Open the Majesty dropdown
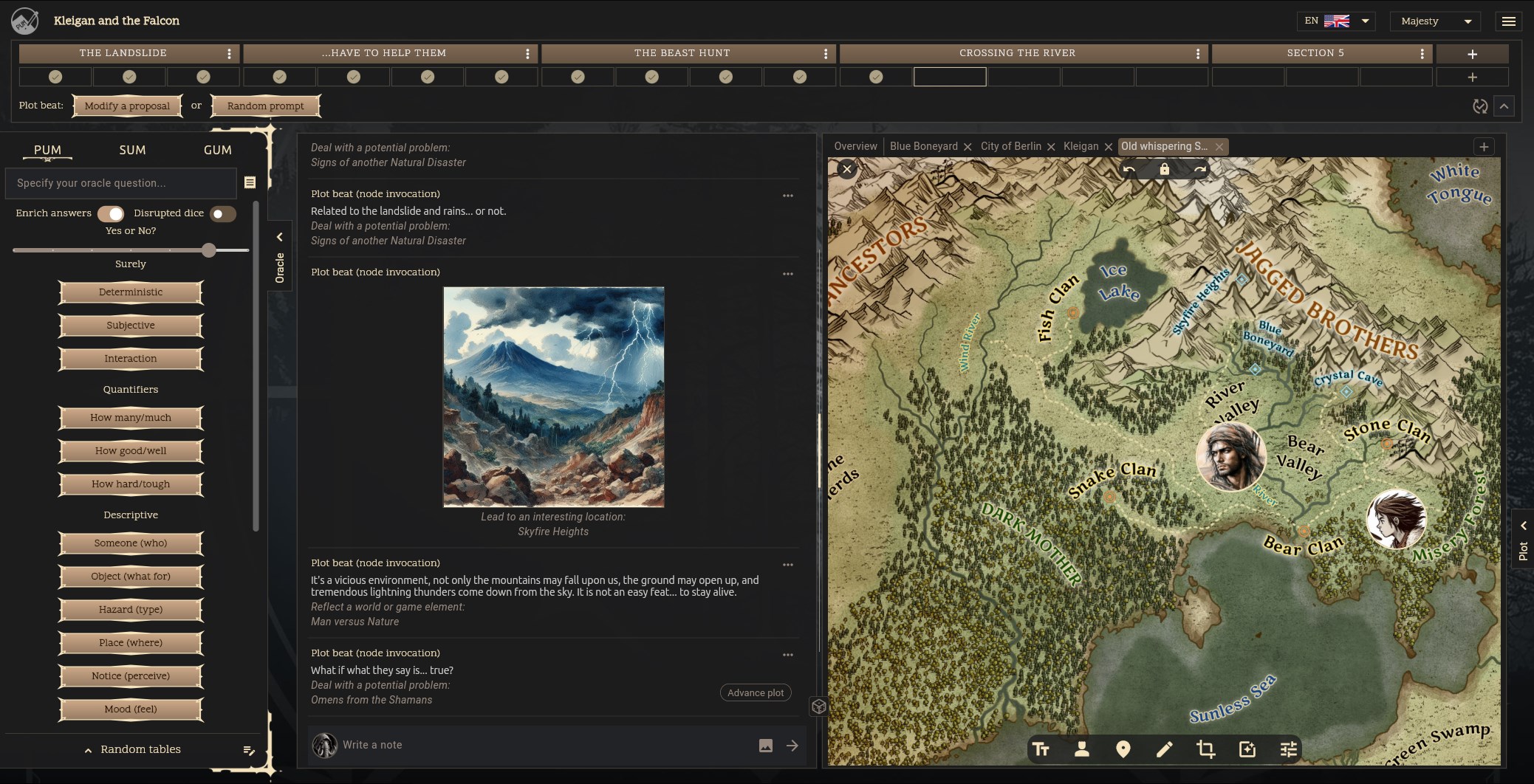Viewport: 1534px width, 784px height. [1434, 21]
